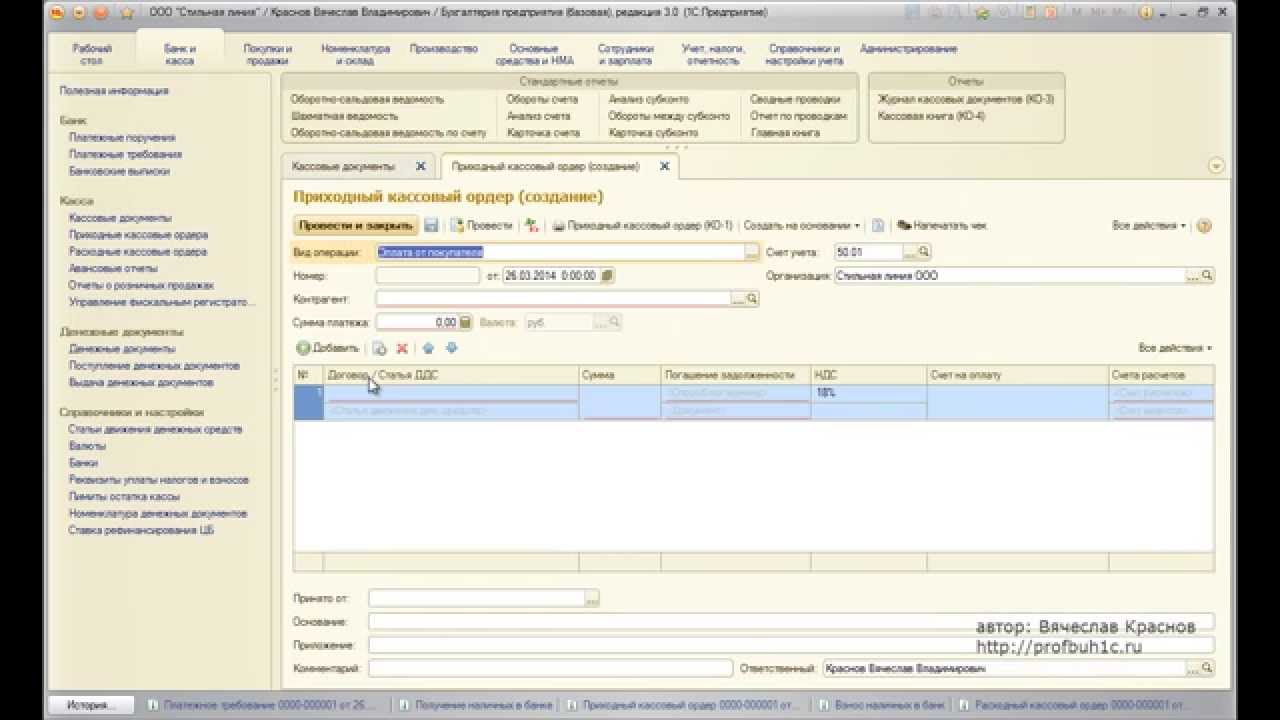Image resolution: width=1280 pixels, height=720 pixels.
Task: Click into the Сумма платежа field
Action: (418, 323)
